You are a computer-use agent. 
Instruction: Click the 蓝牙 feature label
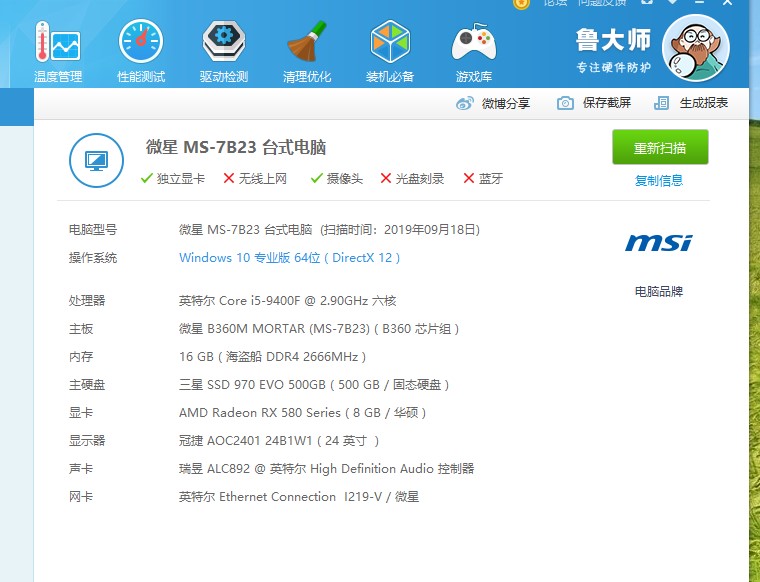coord(491,179)
